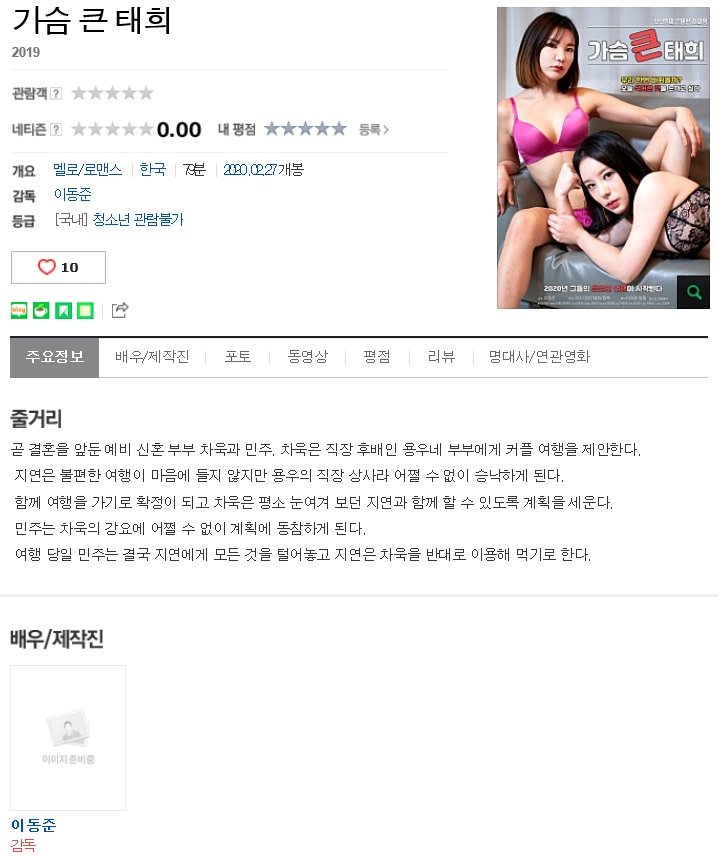The image size is (718, 857).
Task: Open the 명대사/연관영화 tab
Action: tap(539, 357)
